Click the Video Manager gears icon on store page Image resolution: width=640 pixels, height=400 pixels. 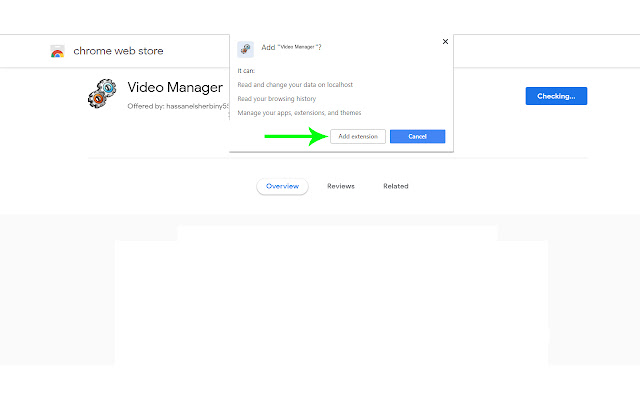102,93
